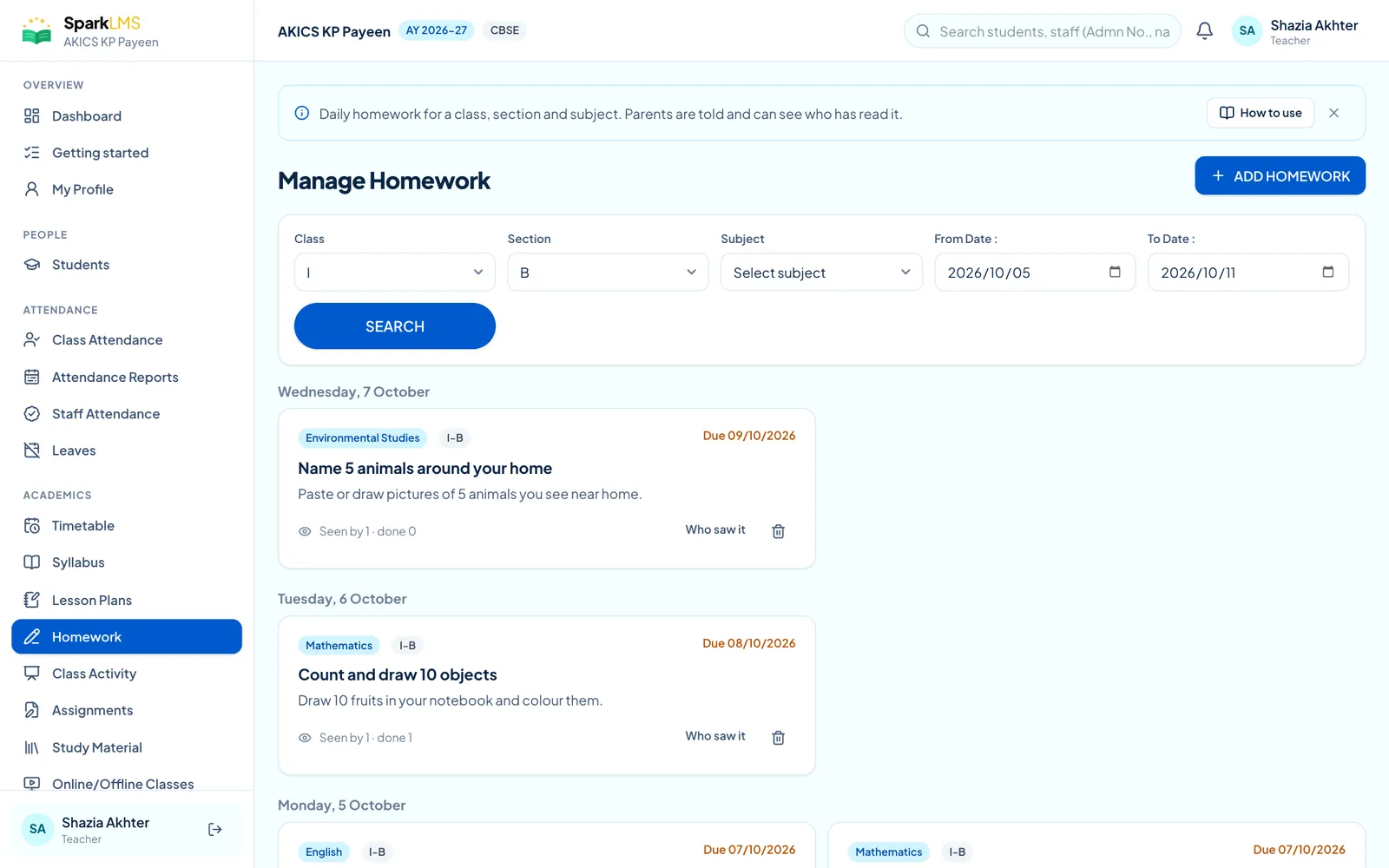This screenshot has width=1389, height=868.
Task: Open Class Attendance
Action: 127,340
